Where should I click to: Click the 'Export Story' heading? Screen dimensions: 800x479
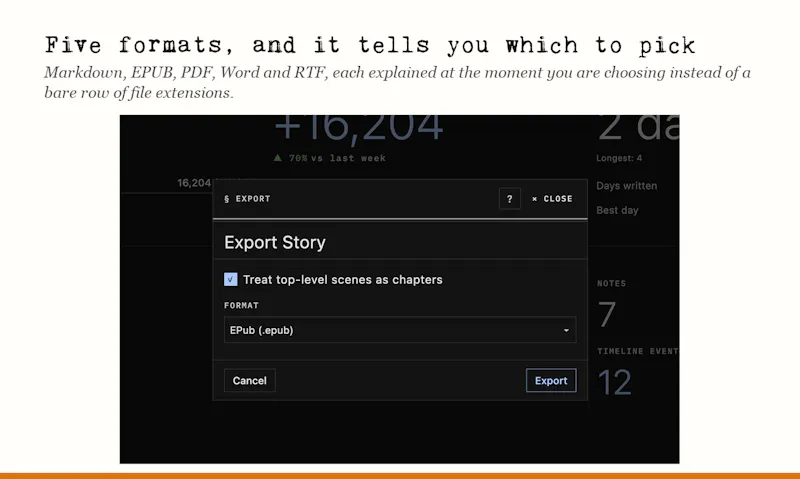click(274, 242)
